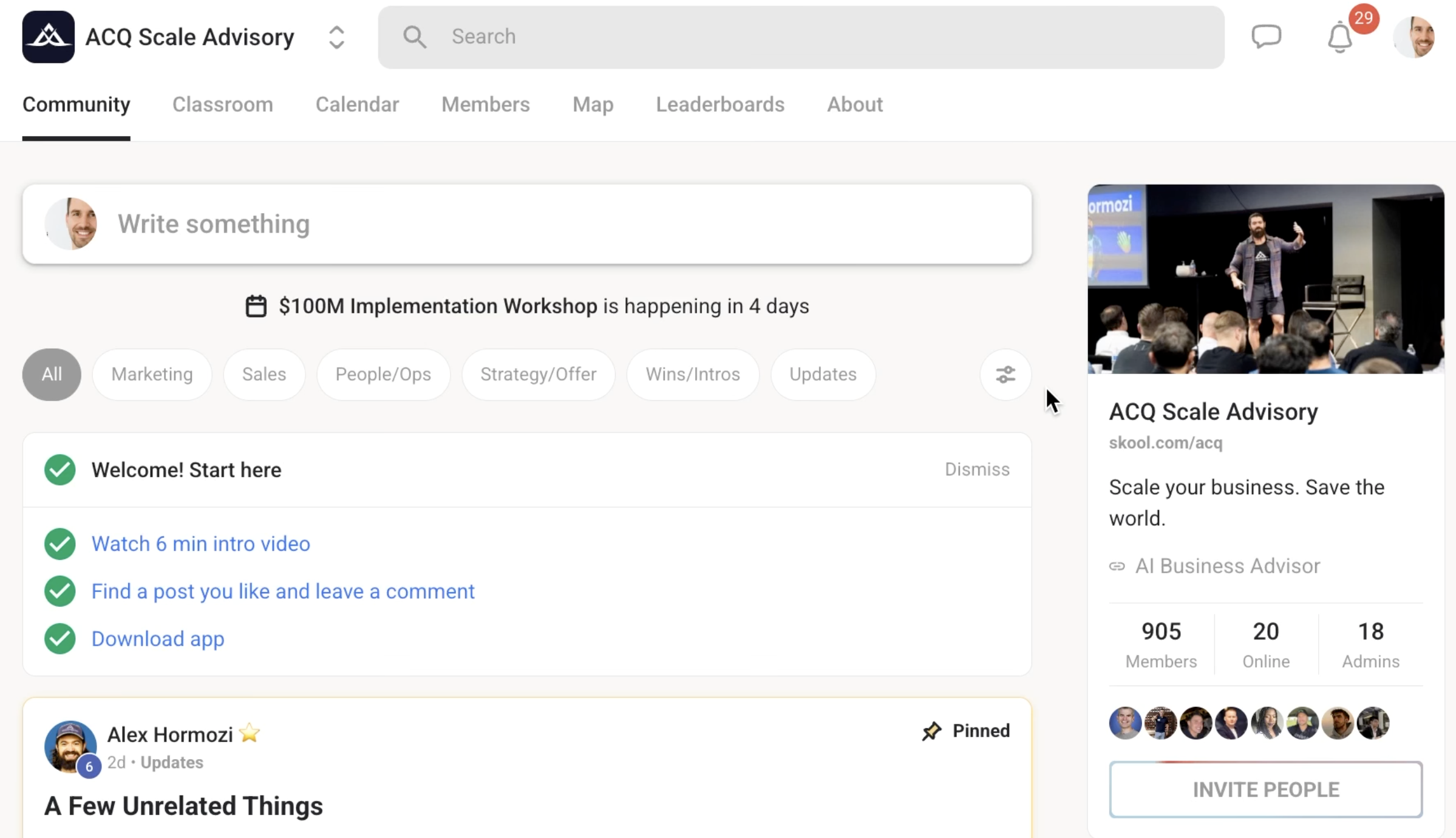Click the ACQ Scale Advisory logo icon
The image size is (1456, 838).
49,37
